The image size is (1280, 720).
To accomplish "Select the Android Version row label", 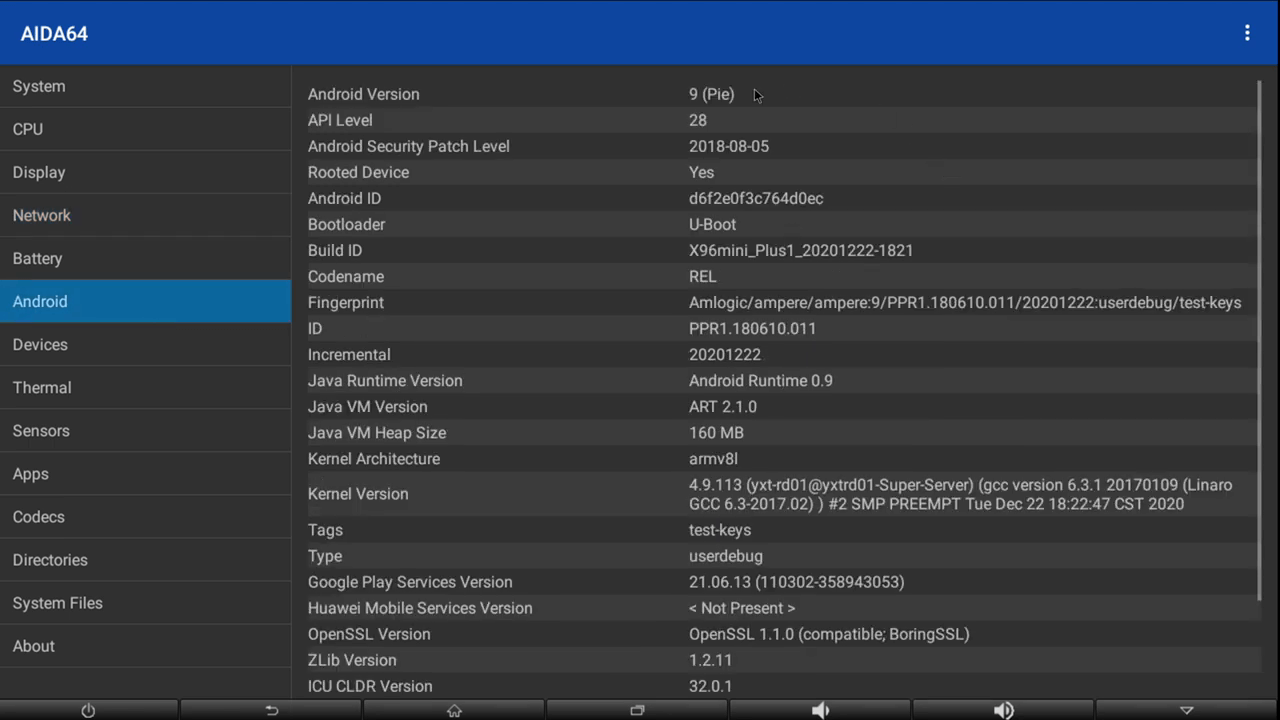I will point(363,94).
